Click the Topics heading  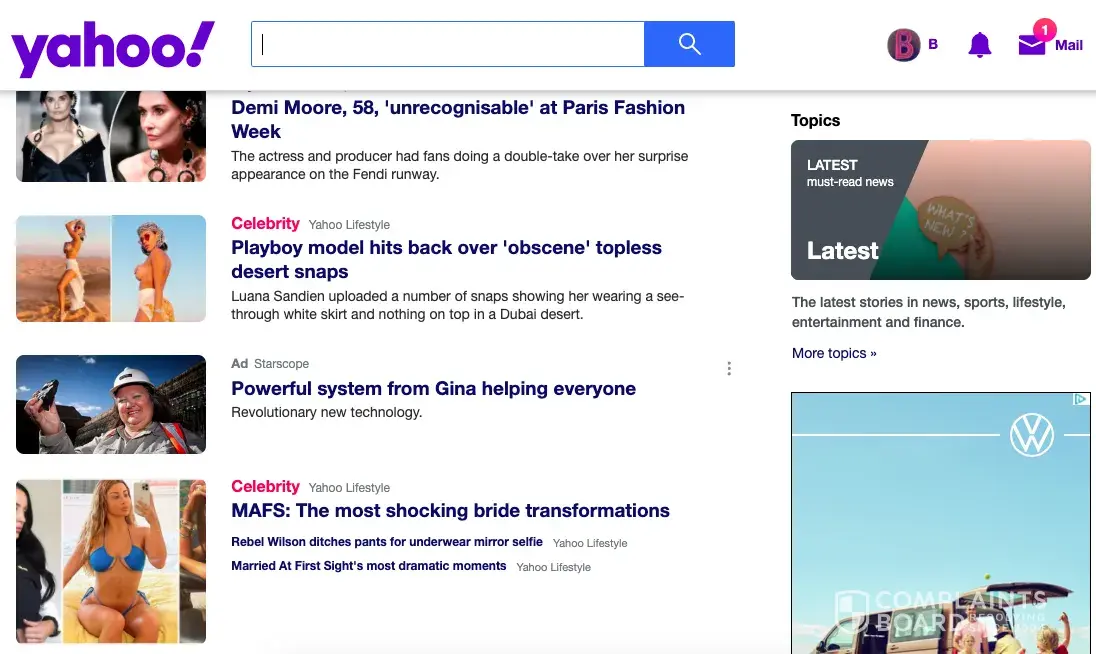pyautogui.click(x=815, y=120)
